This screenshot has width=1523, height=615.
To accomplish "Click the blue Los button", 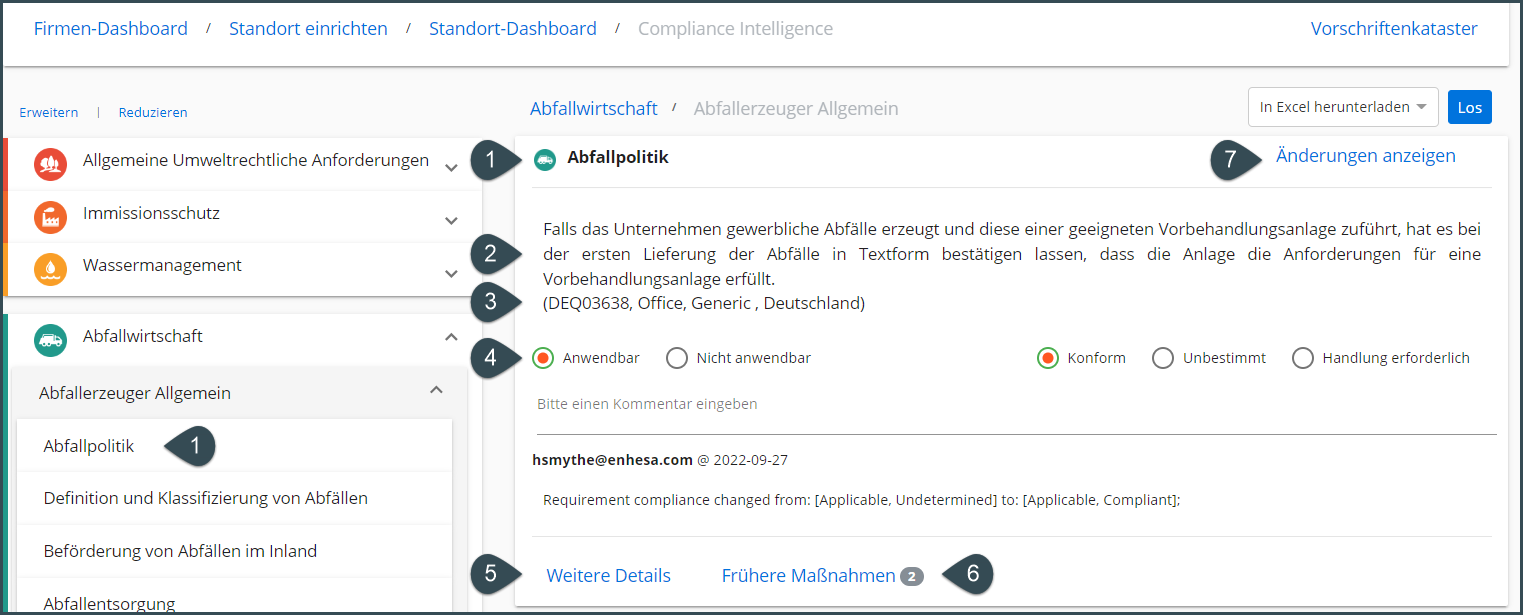I will [1469, 107].
